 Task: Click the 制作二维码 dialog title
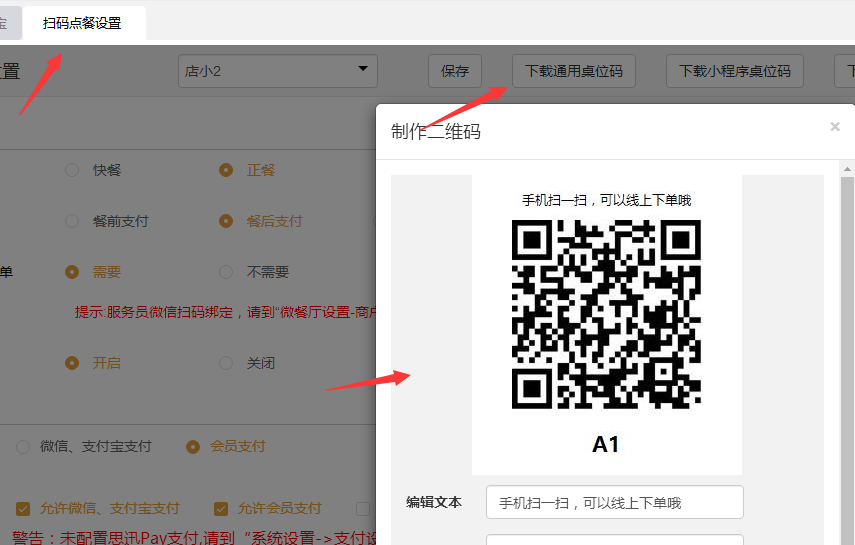click(x=436, y=131)
